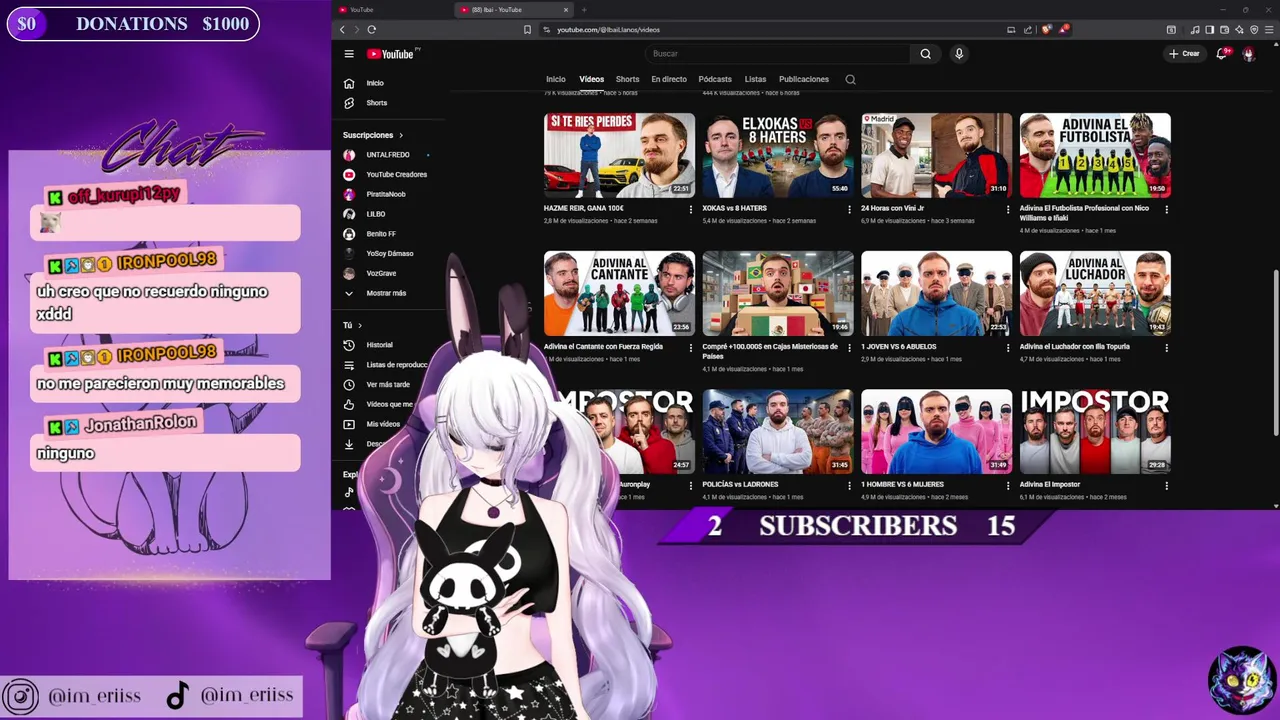Expand the Tú section
Image resolution: width=1280 pixels, height=720 pixels.
click(x=353, y=325)
